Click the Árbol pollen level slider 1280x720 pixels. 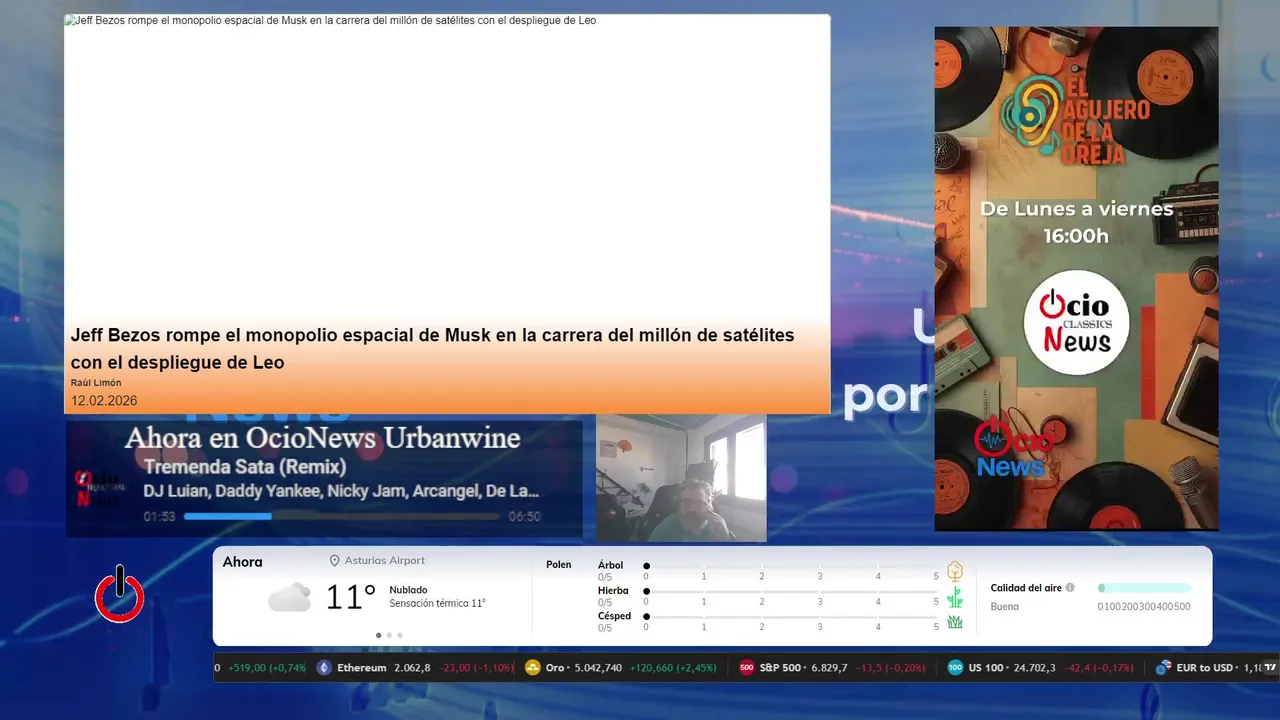791,566
